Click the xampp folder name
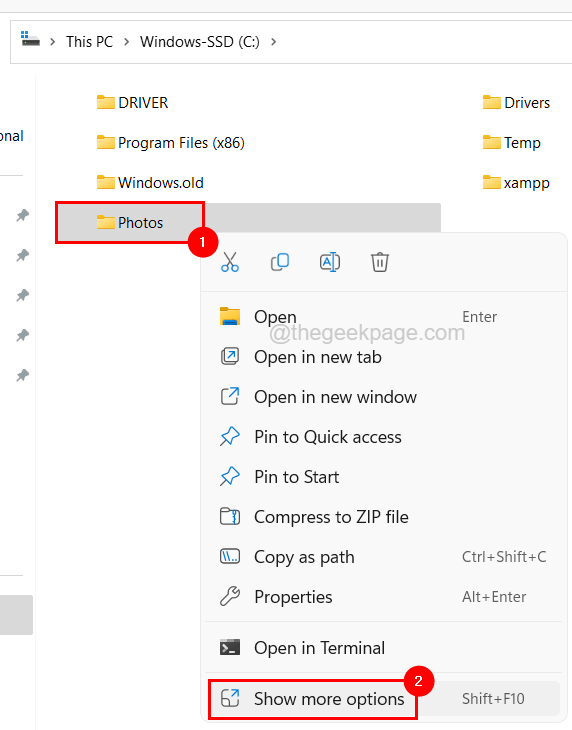The image size is (572, 730). [x=526, y=183]
